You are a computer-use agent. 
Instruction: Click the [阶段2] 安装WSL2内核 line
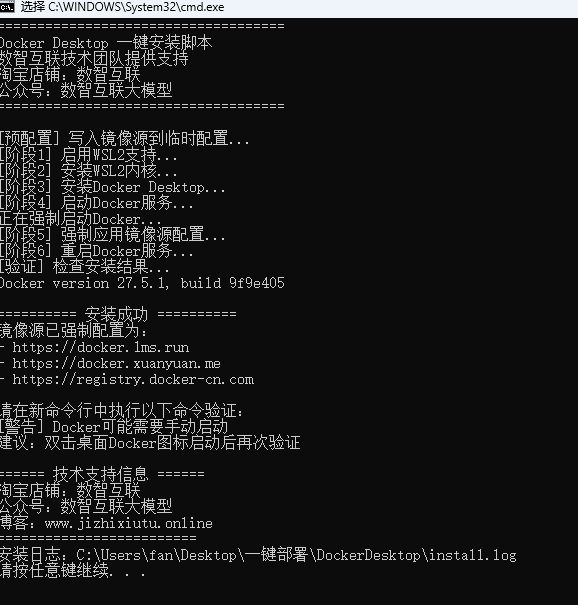point(88,171)
